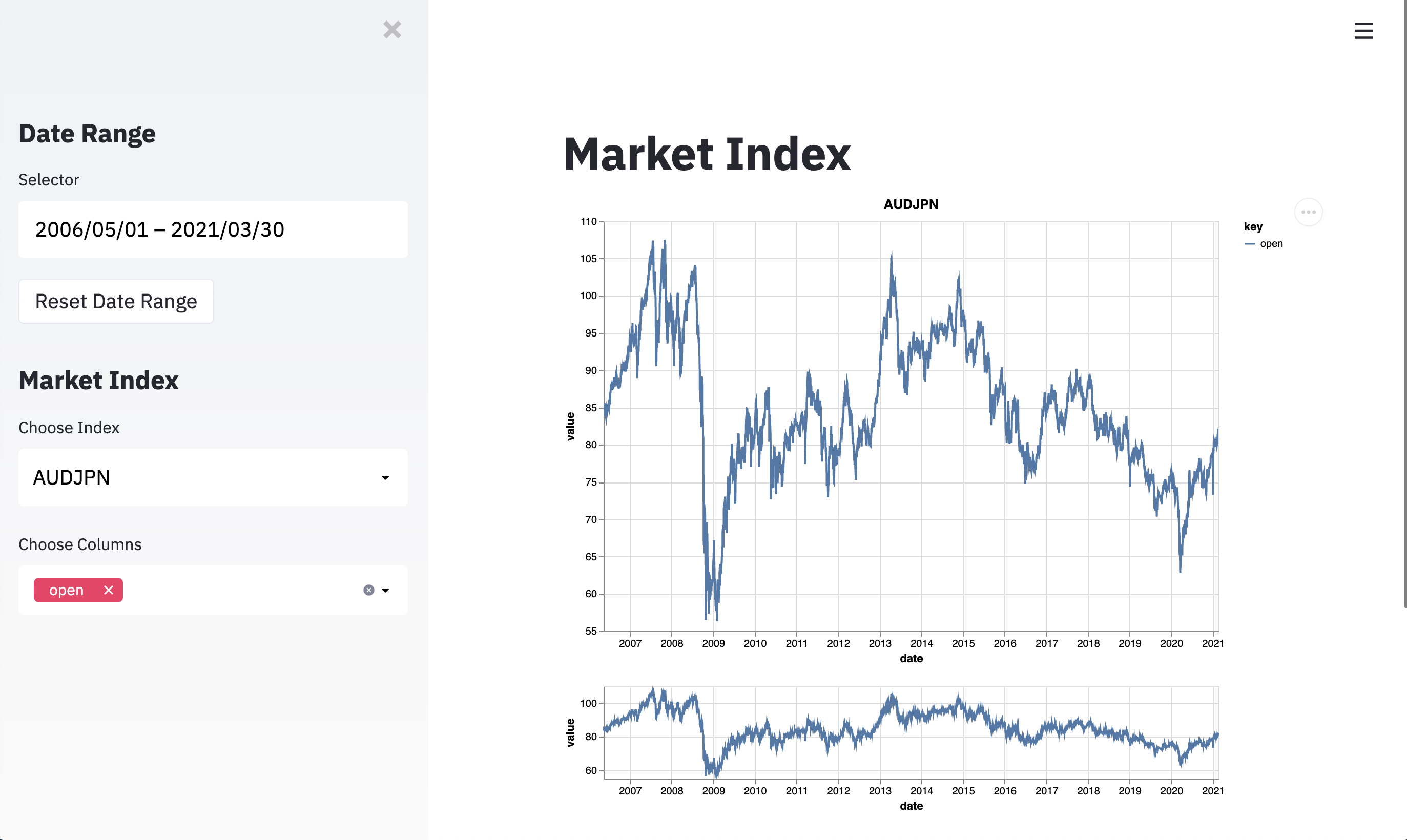Click the Choose Index label
This screenshot has height=840, width=1407.
[69, 427]
